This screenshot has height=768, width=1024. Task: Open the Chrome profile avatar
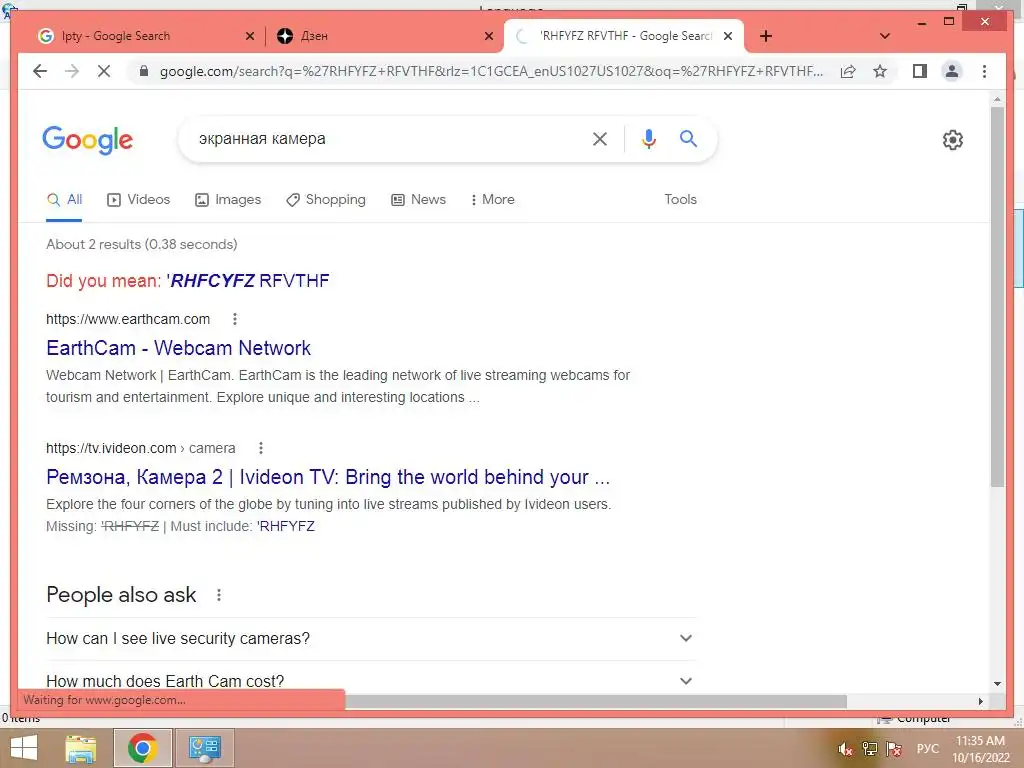click(952, 71)
